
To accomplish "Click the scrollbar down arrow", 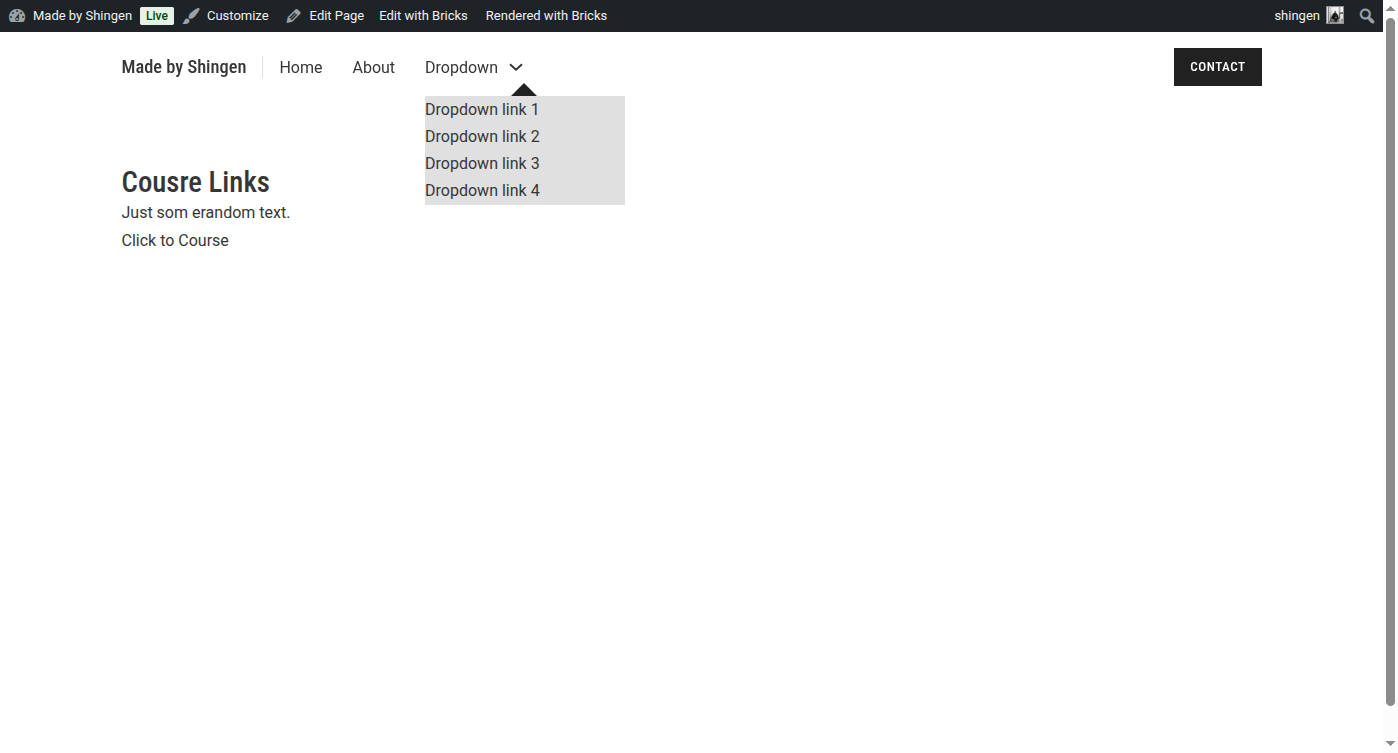I will [1390, 744].
